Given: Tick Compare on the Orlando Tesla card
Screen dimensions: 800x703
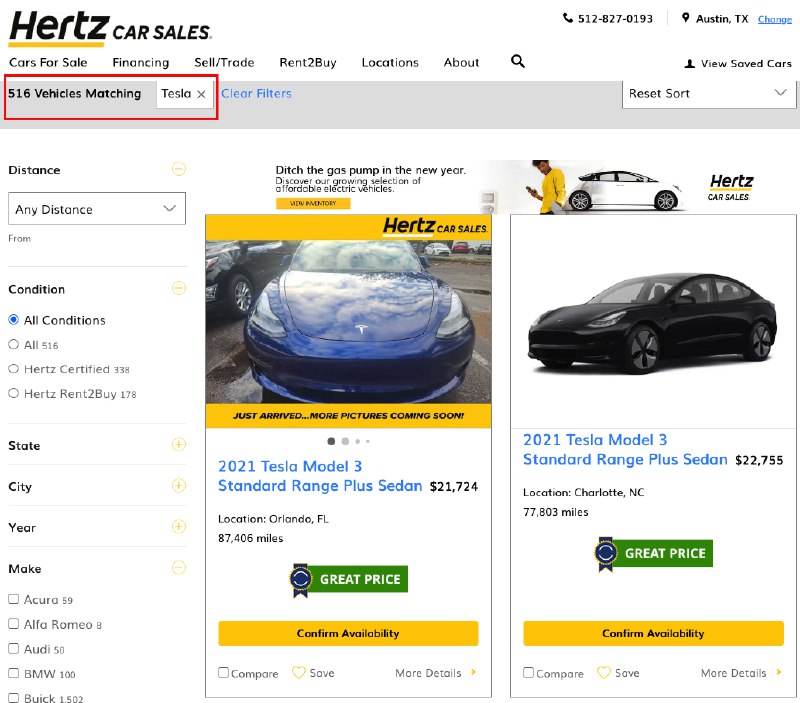Looking at the screenshot, I should (x=223, y=672).
